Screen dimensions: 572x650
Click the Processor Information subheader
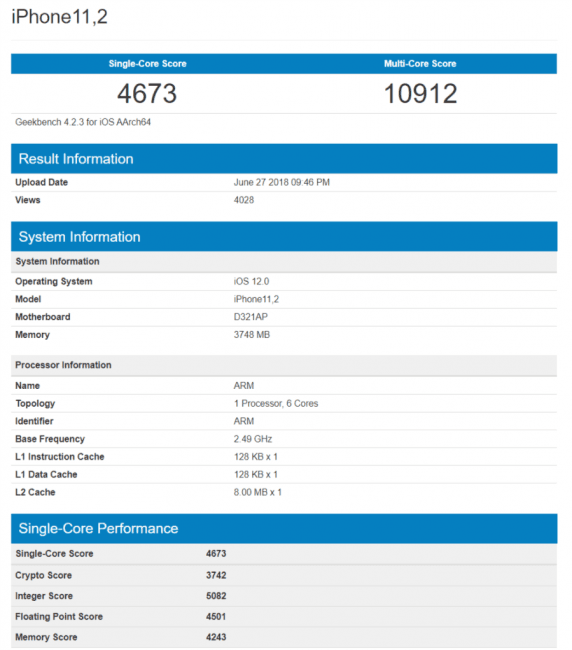pyautogui.click(x=63, y=365)
